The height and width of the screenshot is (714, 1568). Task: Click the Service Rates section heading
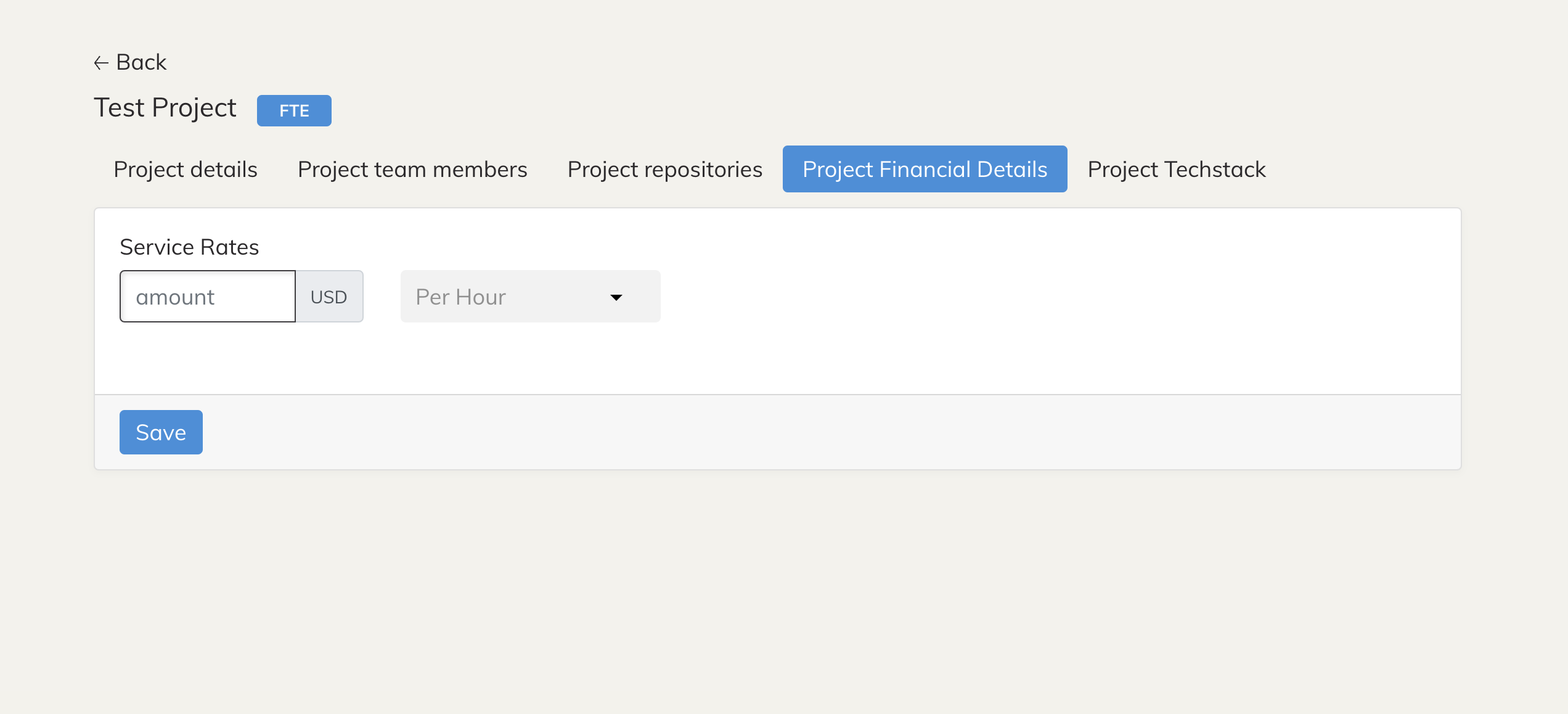[x=189, y=246]
